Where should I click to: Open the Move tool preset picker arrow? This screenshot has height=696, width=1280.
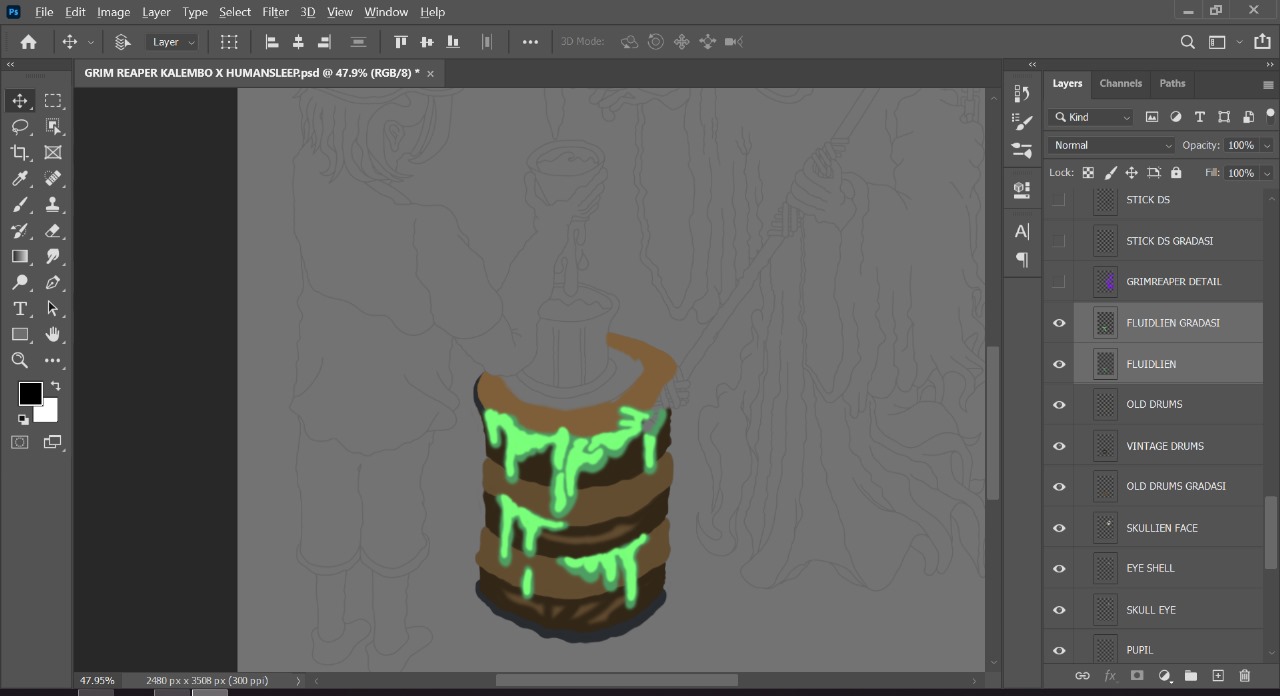91,42
